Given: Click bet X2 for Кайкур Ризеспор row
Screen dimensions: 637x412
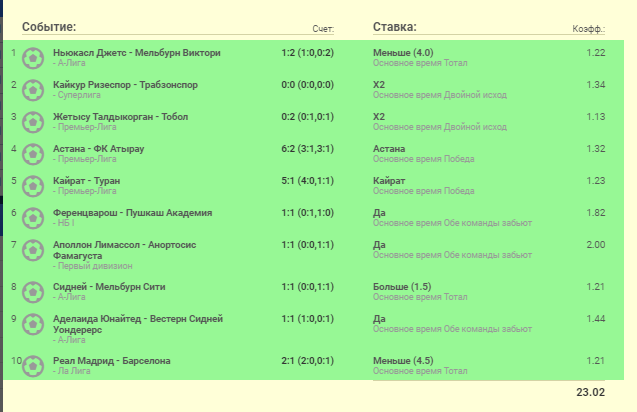Looking at the screenshot, I should pos(379,85).
